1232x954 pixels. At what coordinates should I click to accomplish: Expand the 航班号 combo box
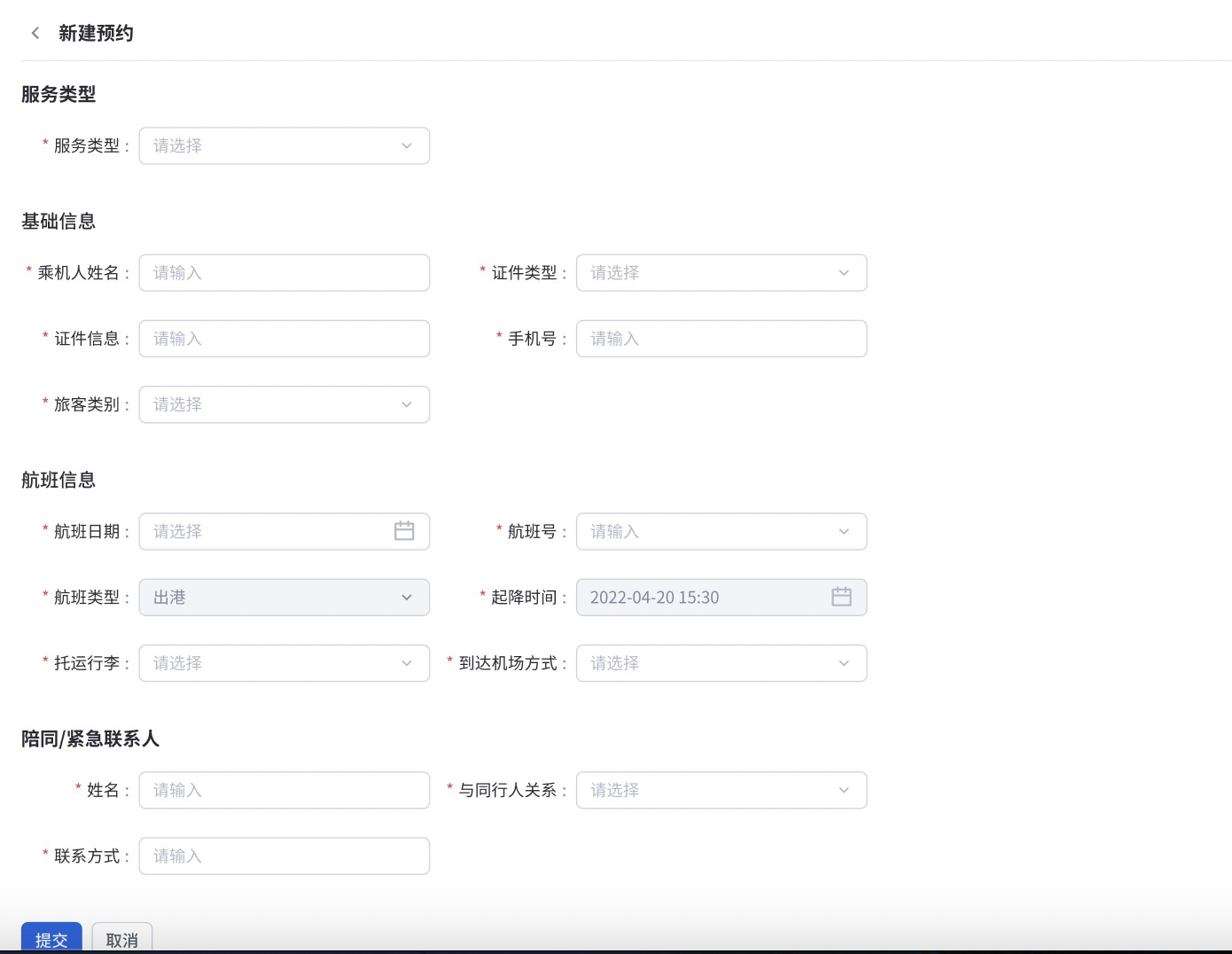tap(721, 532)
